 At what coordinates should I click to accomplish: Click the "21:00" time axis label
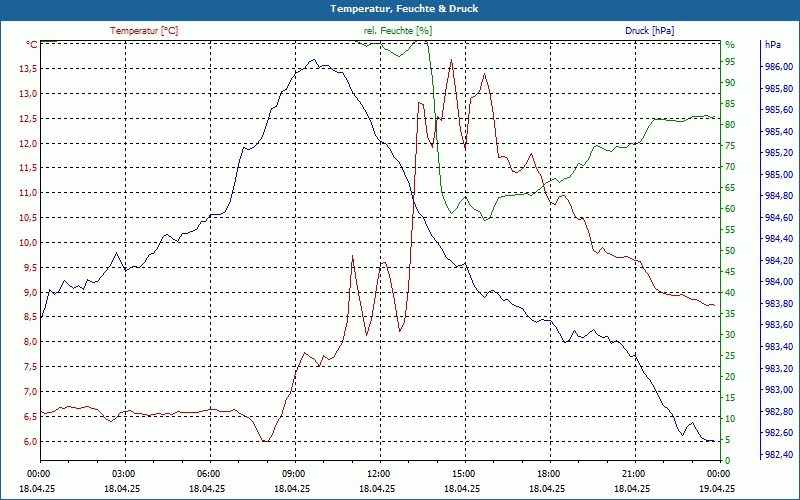[x=633, y=473]
